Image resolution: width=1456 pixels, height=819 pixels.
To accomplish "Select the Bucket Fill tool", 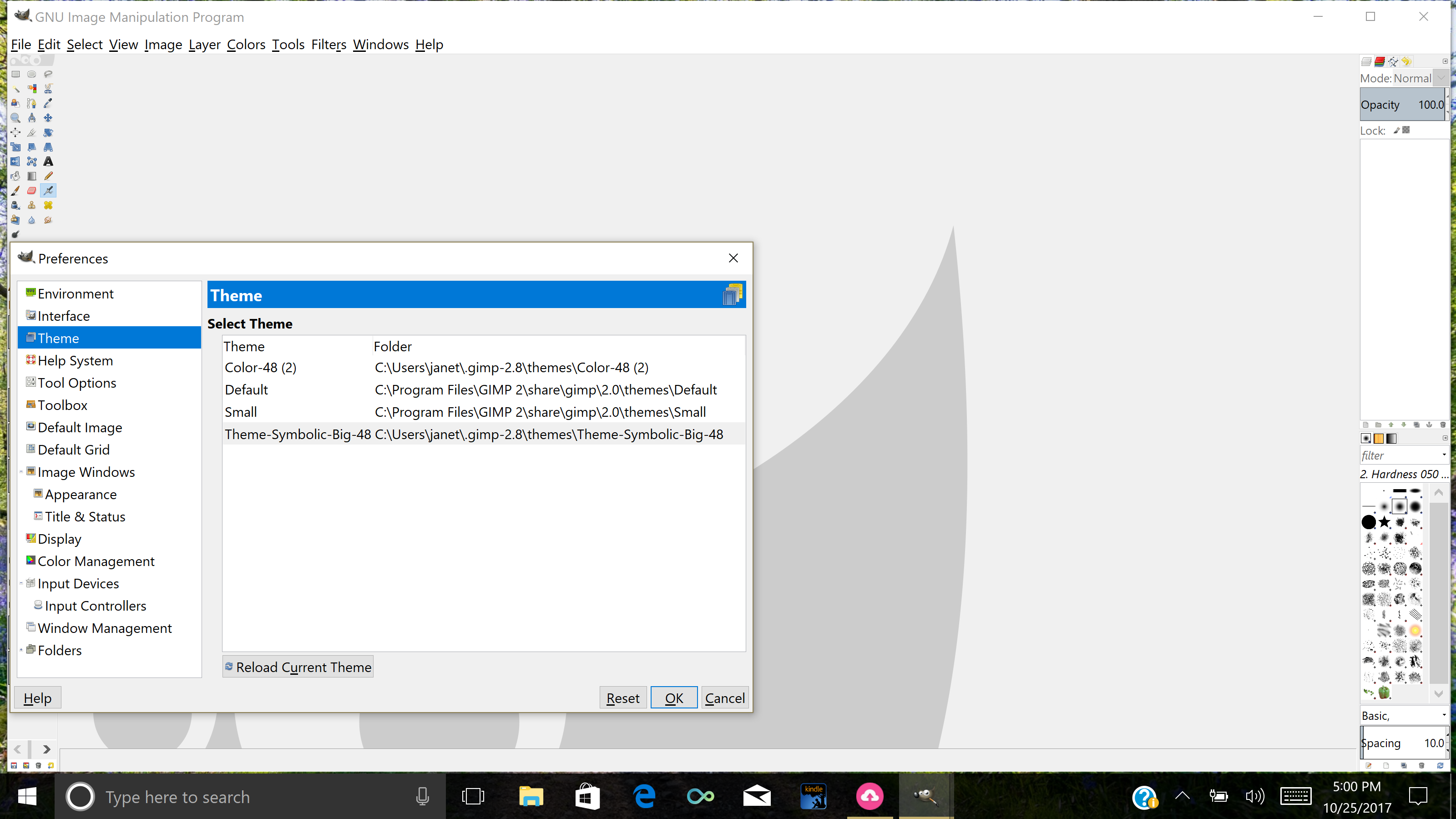I will 15,177.
